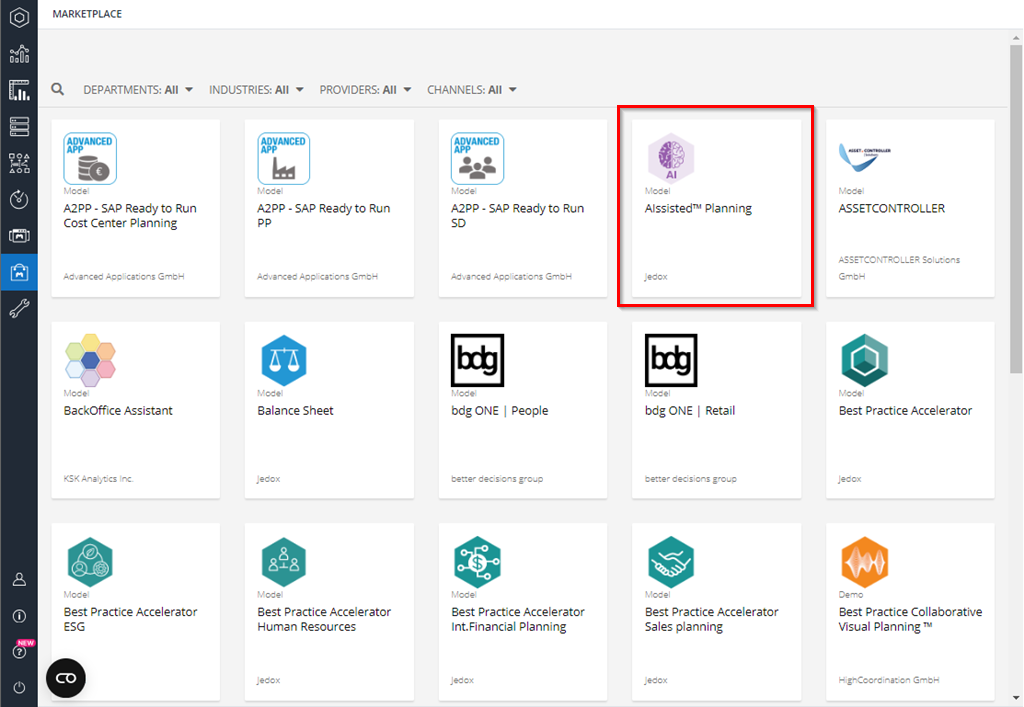Screen dimensions: 1024x707
Task: Open "A2PP - SAP Ready to Run Cost Center Planning"
Action: pos(130,215)
